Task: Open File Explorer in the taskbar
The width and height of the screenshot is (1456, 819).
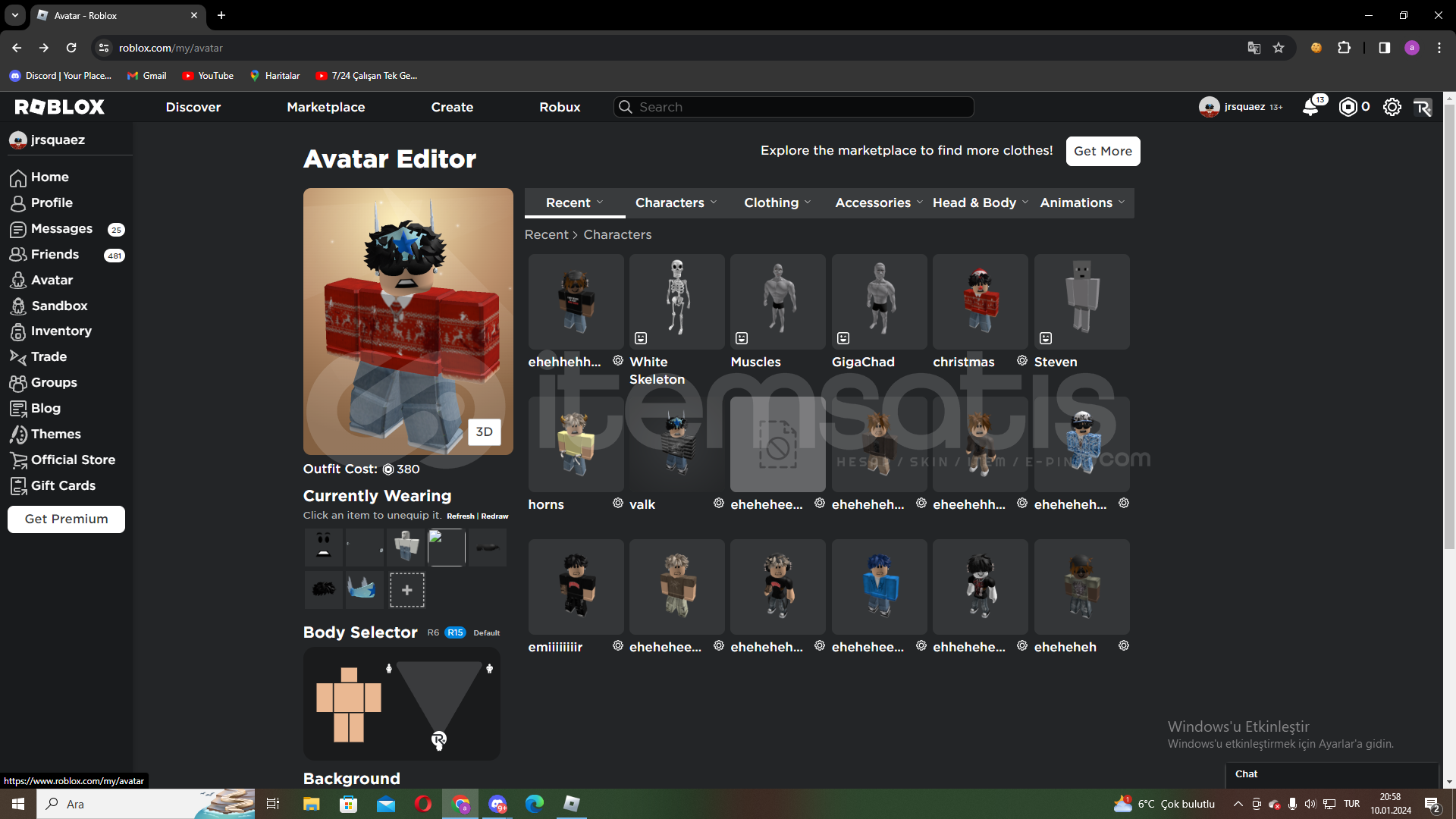Action: pos(312,804)
